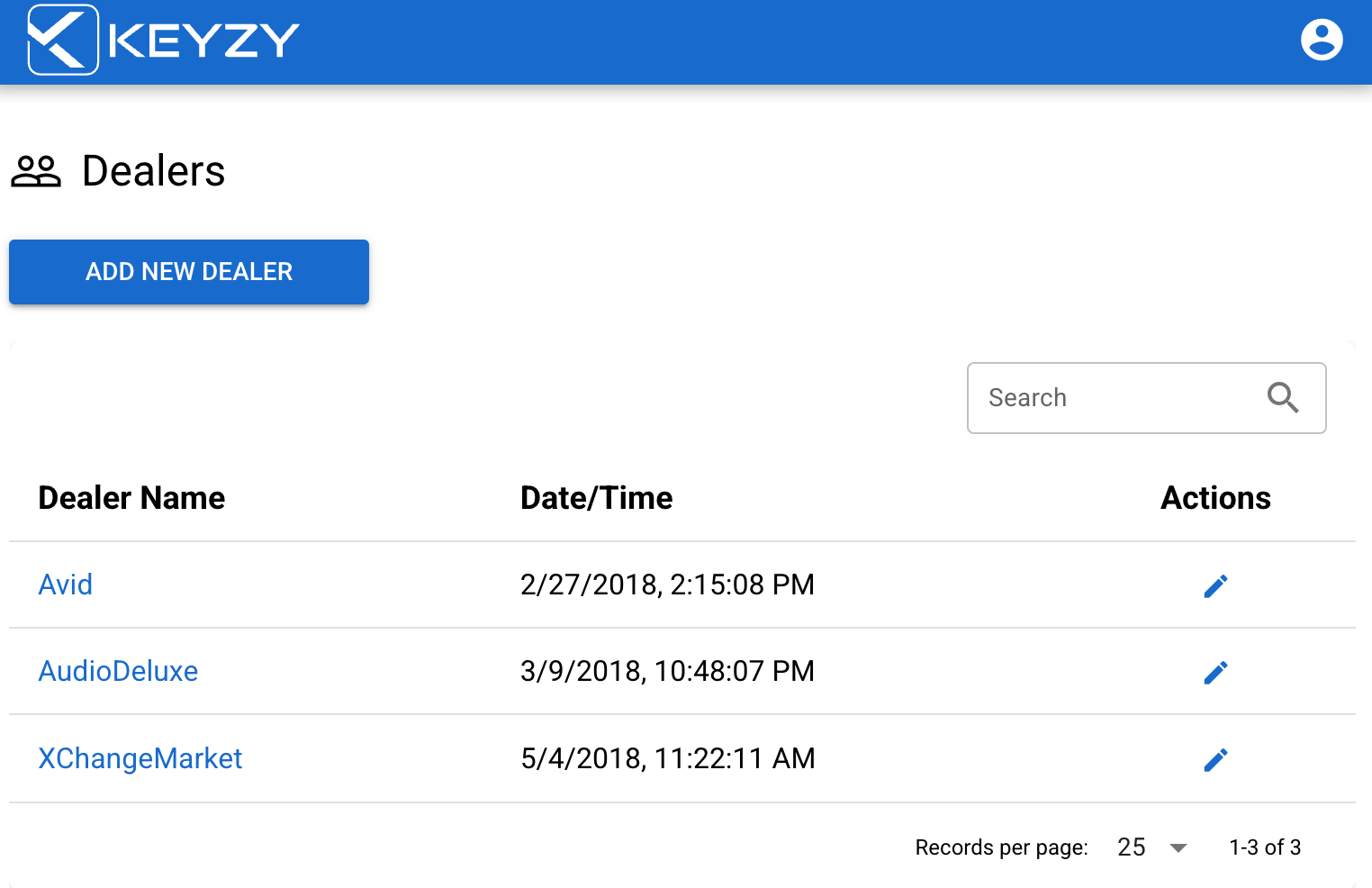
Task: Click the 1-3 of 3 pagination text
Action: pyautogui.click(x=1264, y=847)
